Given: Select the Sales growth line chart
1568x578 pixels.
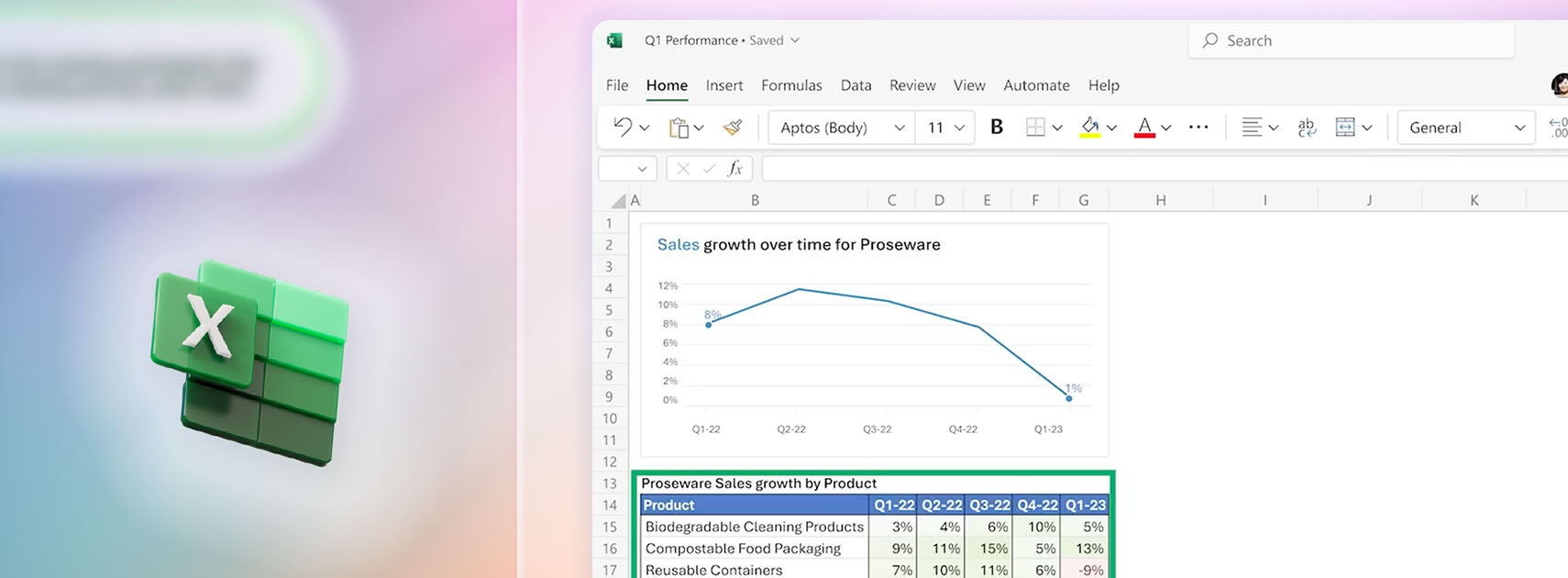Looking at the screenshot, I should [875, 339].
